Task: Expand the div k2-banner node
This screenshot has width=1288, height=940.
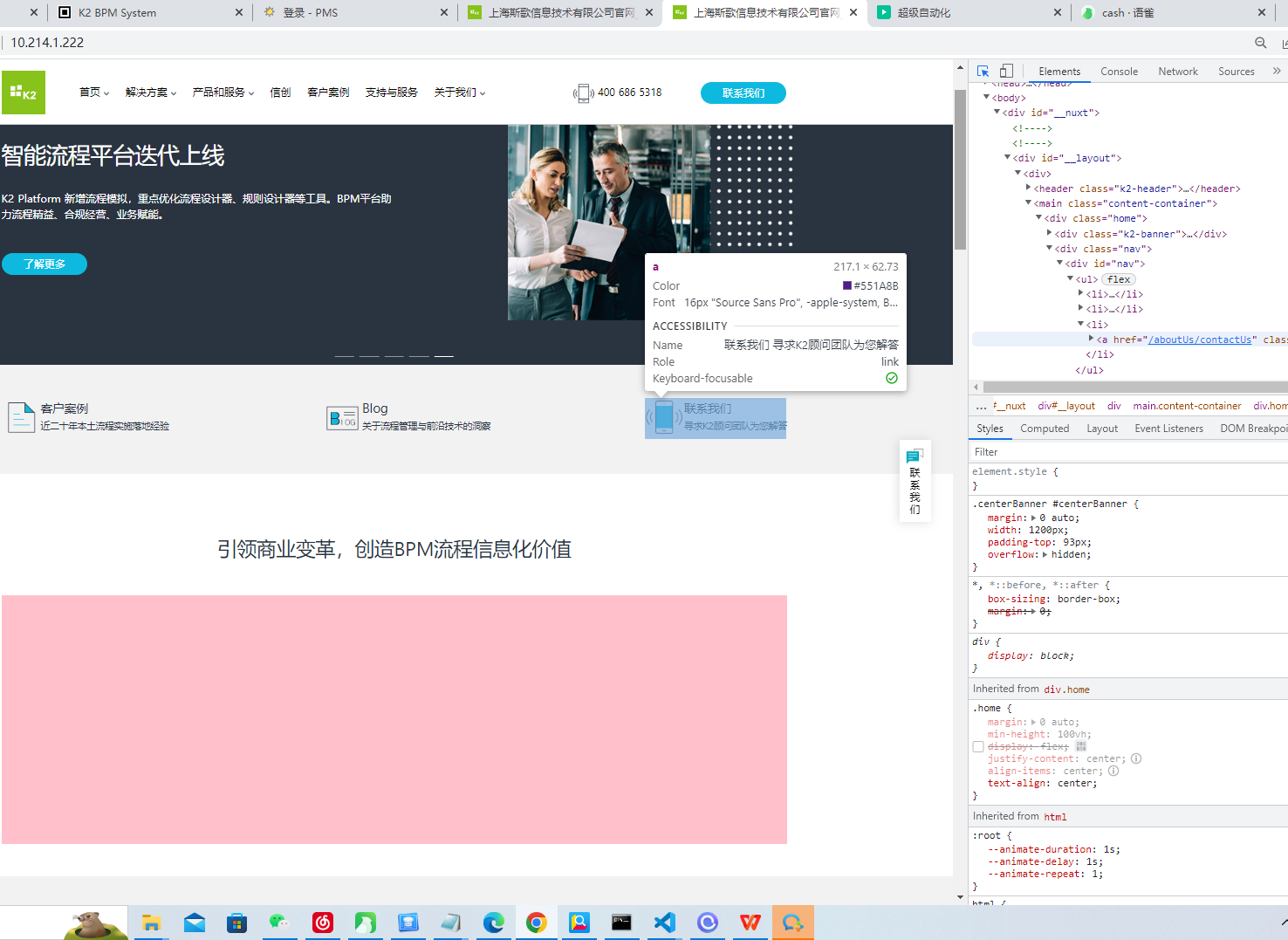Action: pyautogui.click(x=1050, y=233)
